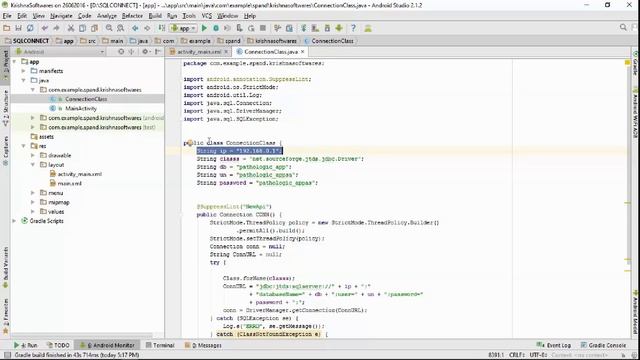
Task: Open the Build menu
Action: 155,16
